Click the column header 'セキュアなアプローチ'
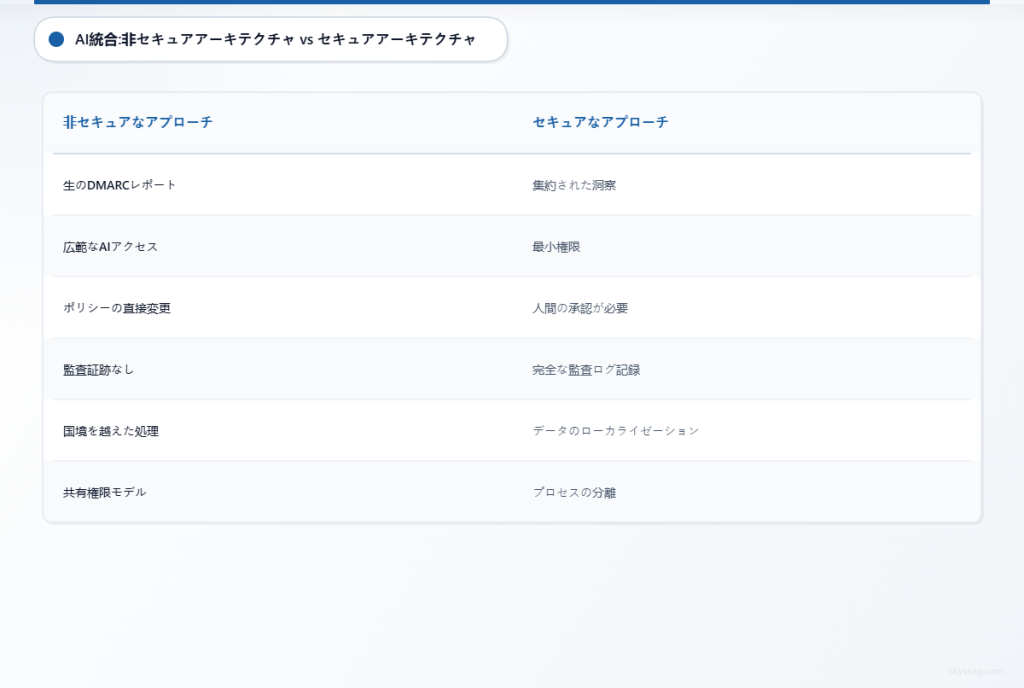This screenshot has width=1024, height=688. (x=600, y=122)
